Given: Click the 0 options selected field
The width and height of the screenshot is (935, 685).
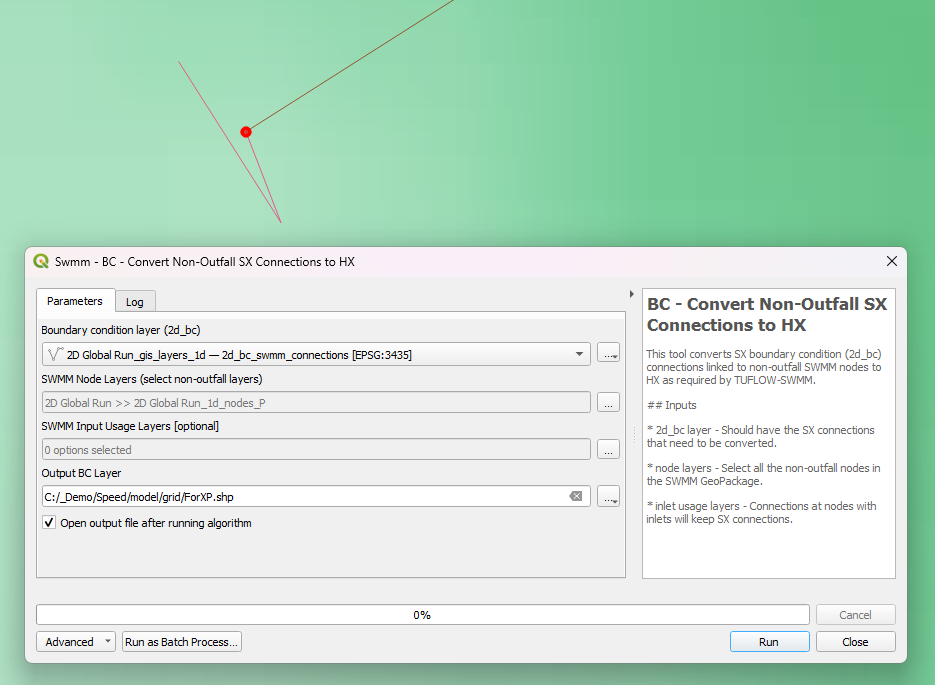Looking at the screenshot, I should (x=316, y=450).
